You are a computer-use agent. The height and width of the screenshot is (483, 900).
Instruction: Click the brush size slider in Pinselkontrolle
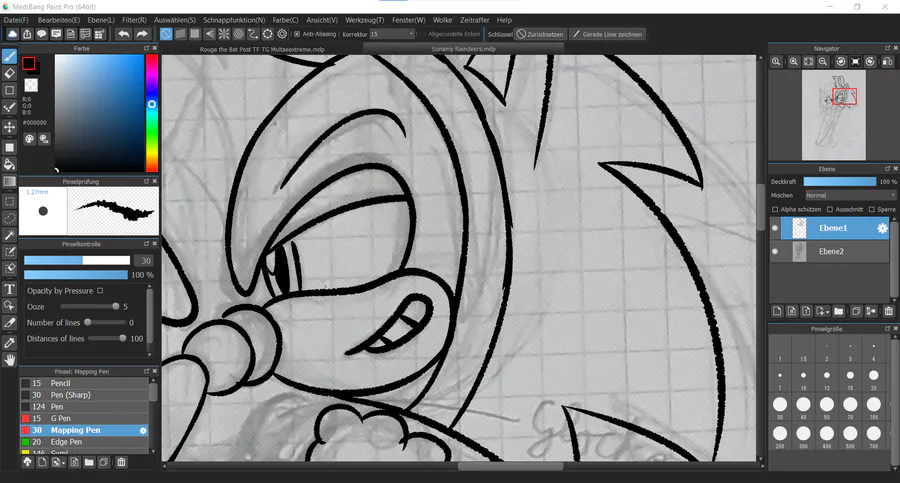(x=77, y=261)
